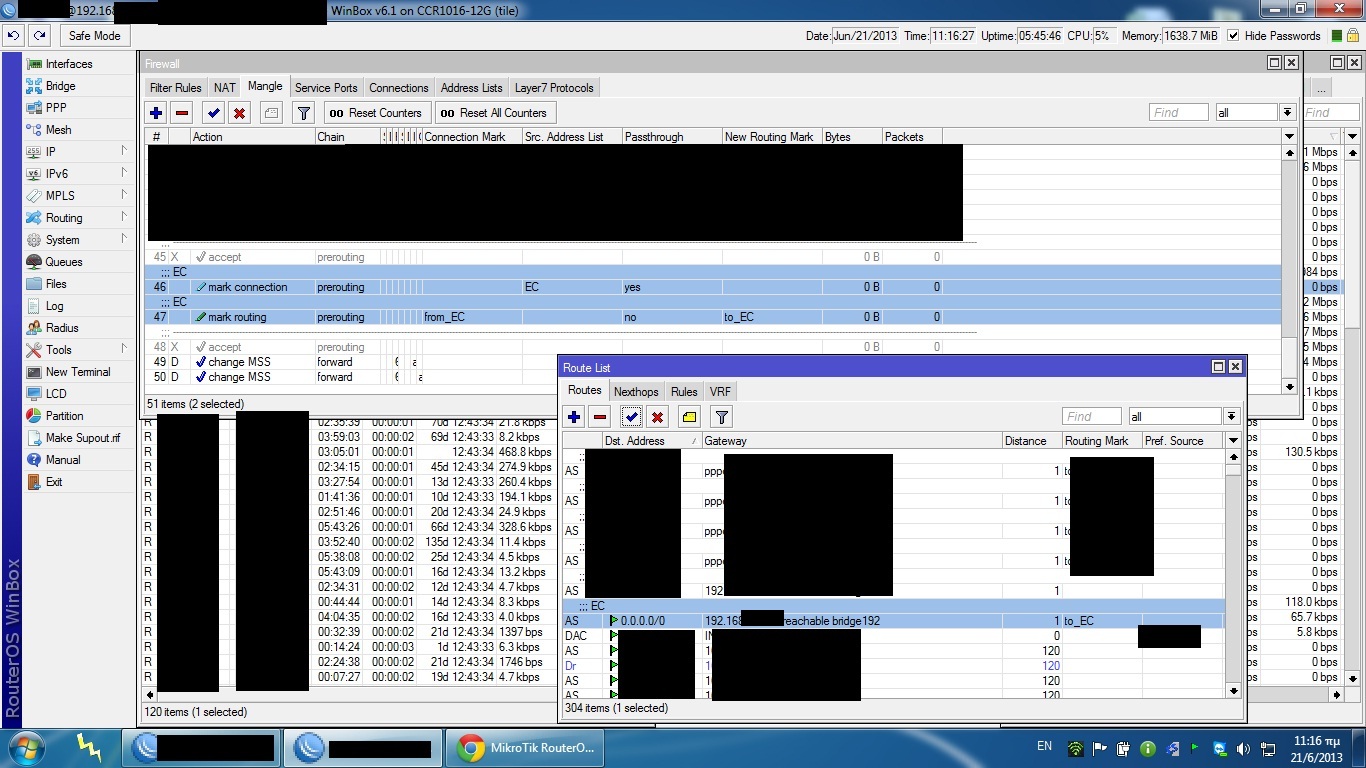This screenshot has width=1366, height=768.
Task: Sort routes by Distance column
Action: (1032, 441)
